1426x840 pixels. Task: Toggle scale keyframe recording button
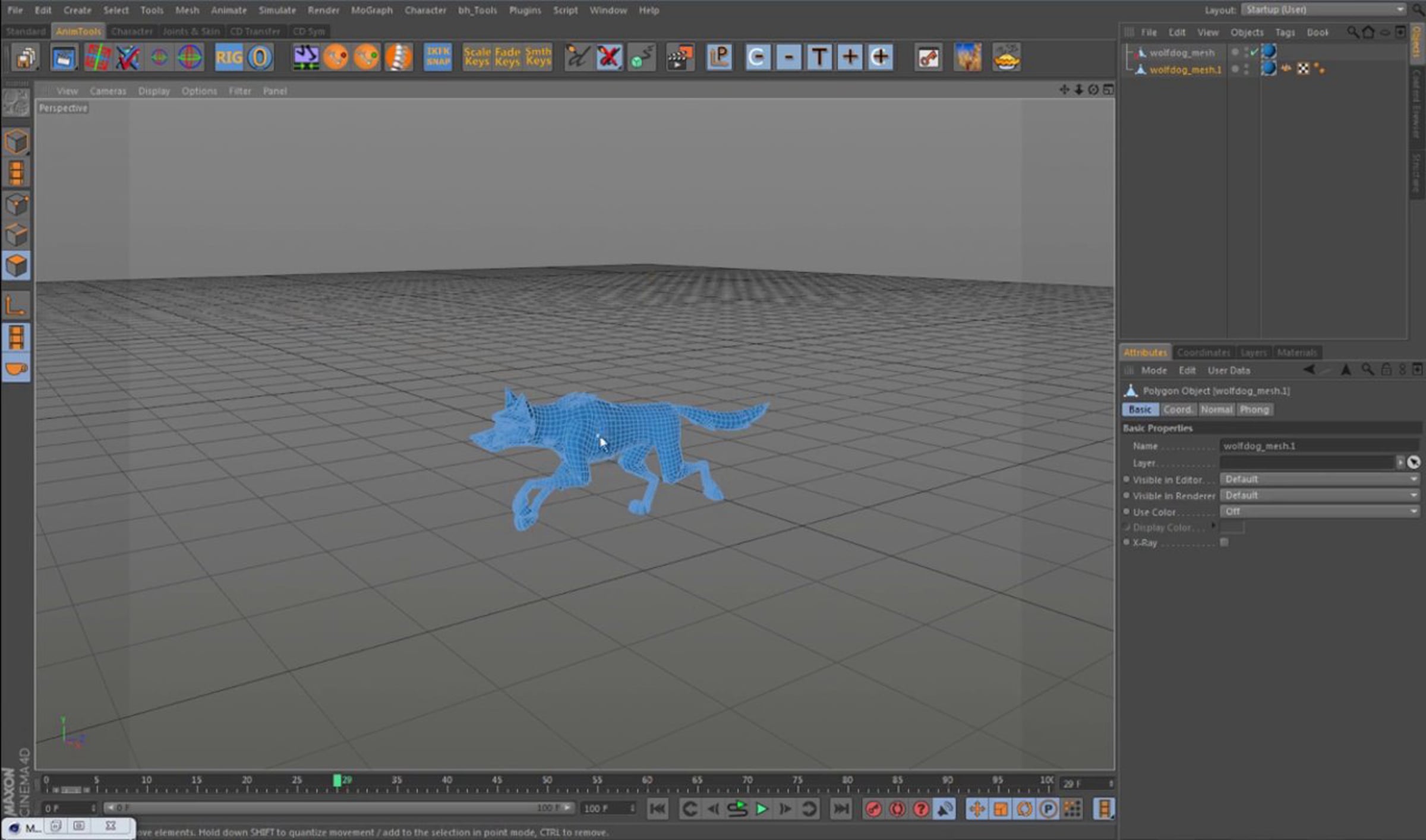coord(1001,809)
